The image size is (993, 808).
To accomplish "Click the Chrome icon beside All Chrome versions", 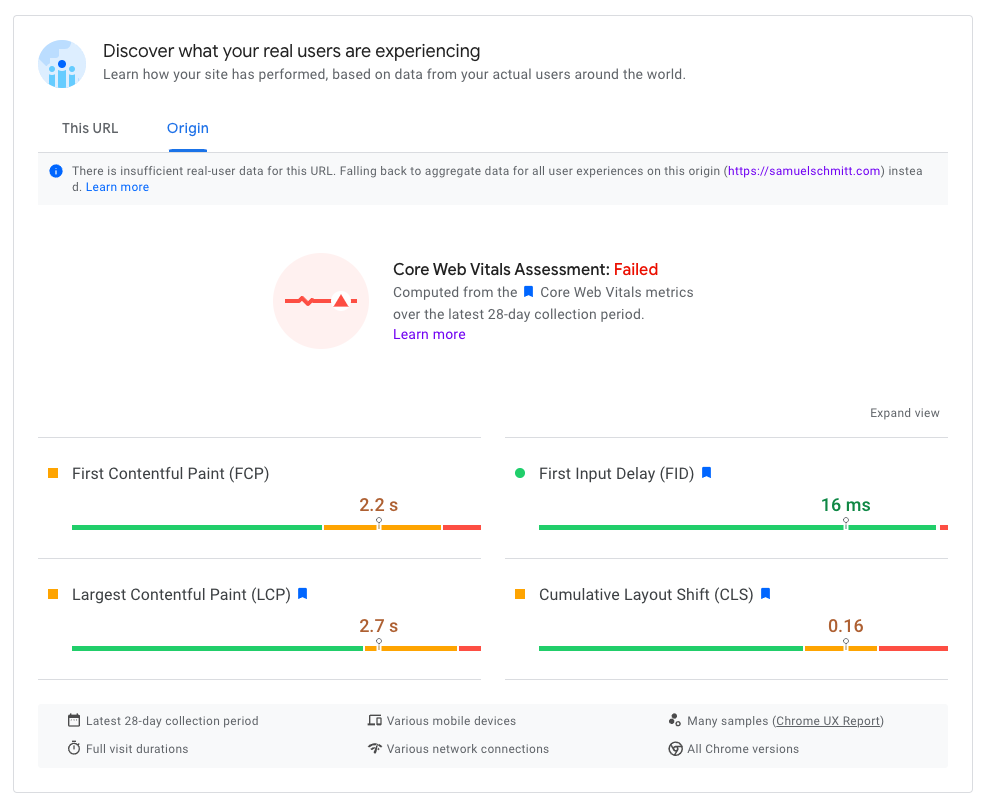I will click(675, 748).
